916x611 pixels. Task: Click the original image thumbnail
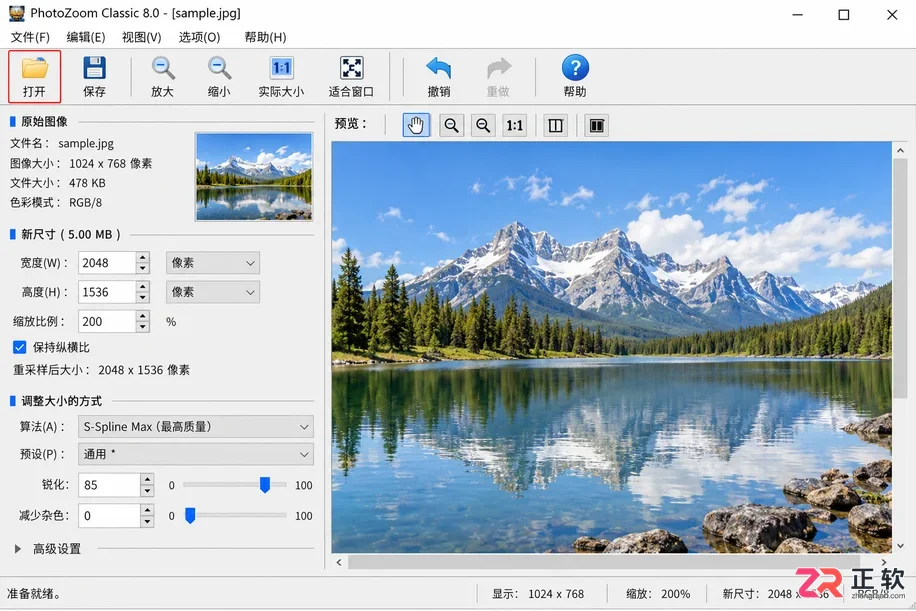click(254, 177)
